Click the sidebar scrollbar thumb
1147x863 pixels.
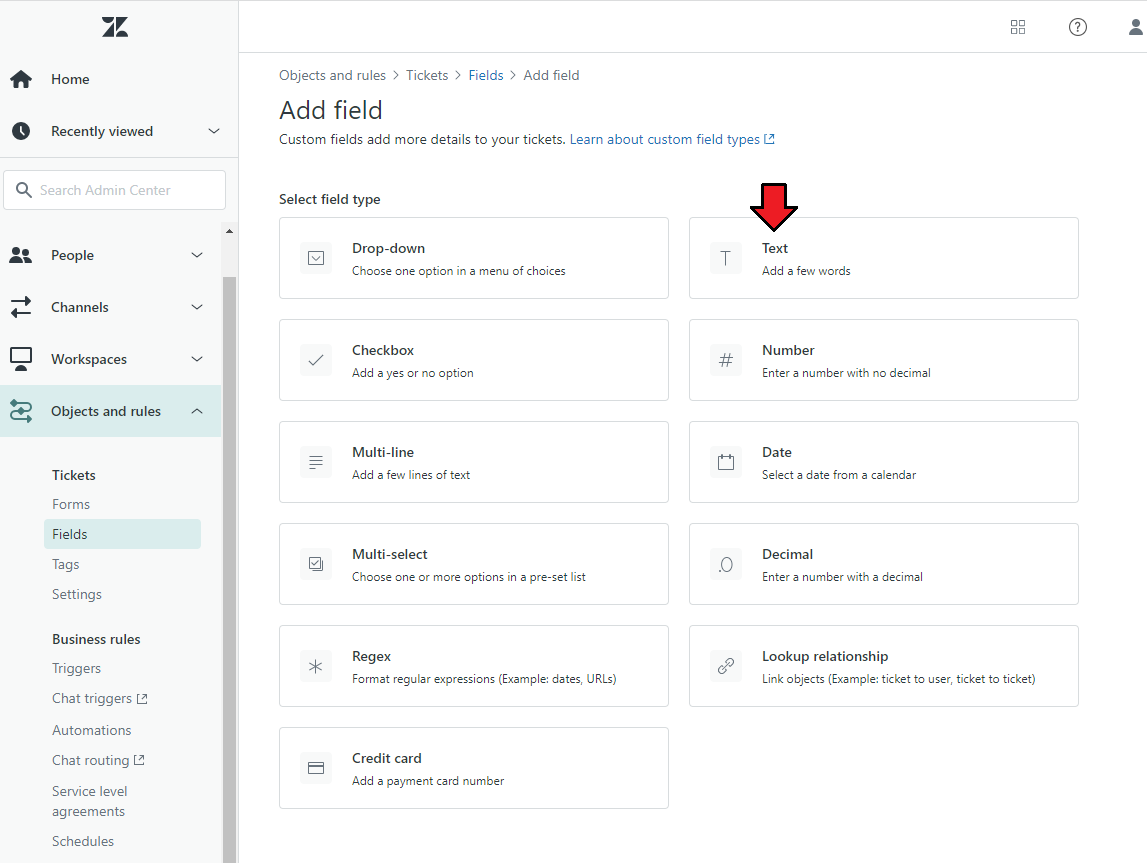[229, 570]
